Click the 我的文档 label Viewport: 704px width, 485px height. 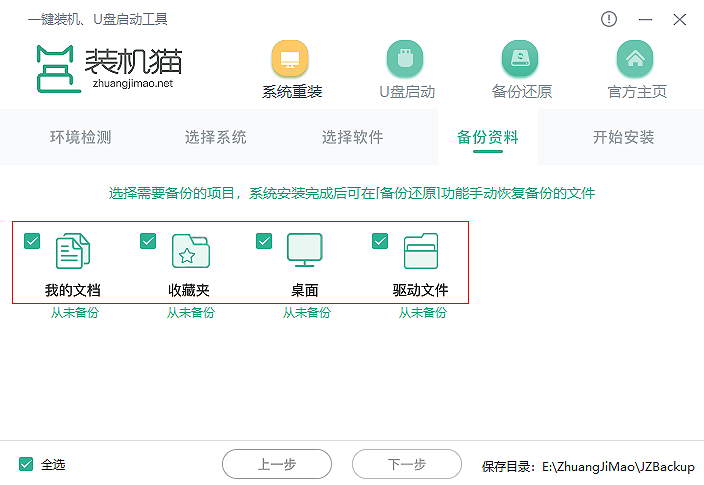point(73,290)
